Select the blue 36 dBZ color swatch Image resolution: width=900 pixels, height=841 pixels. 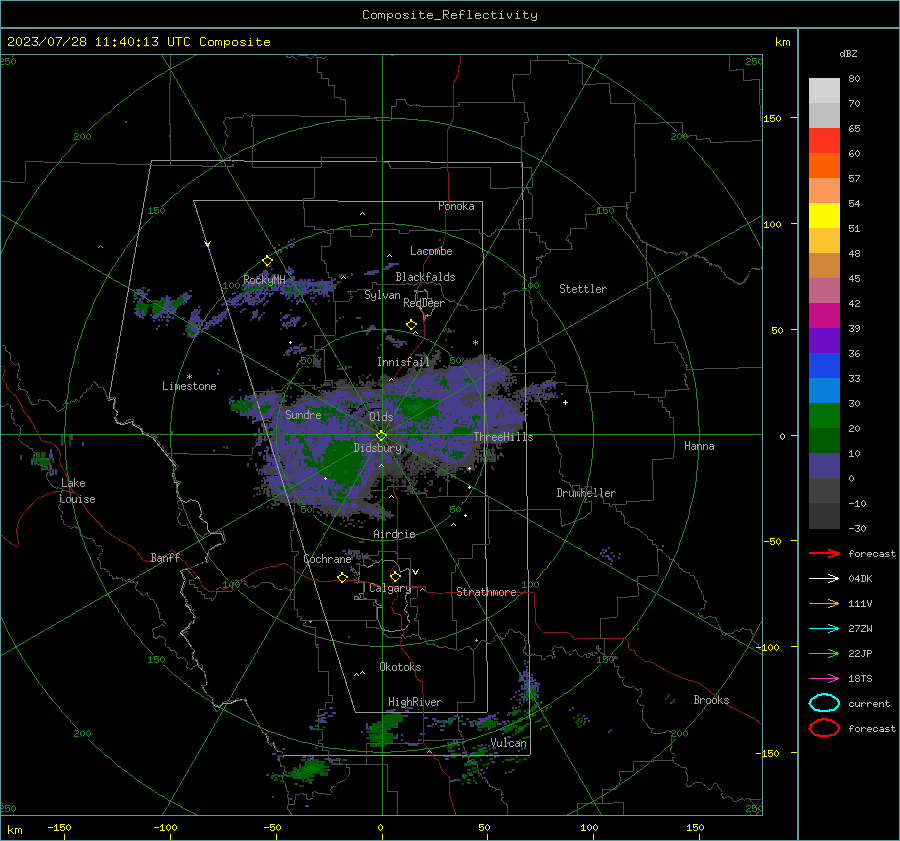pyautogui.click(x=824, y=365)
